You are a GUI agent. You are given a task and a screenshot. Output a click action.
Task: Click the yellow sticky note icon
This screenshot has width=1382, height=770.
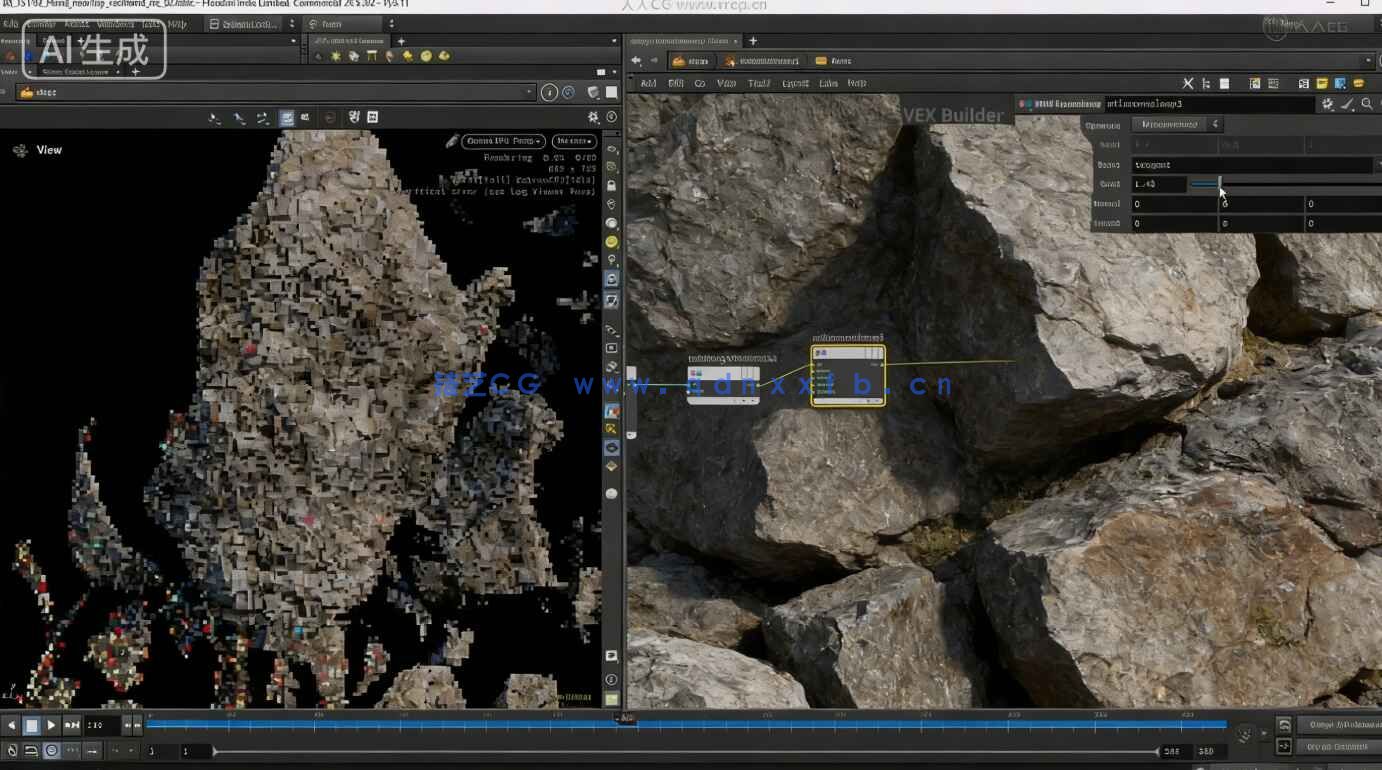click(x=1321, y=83)
